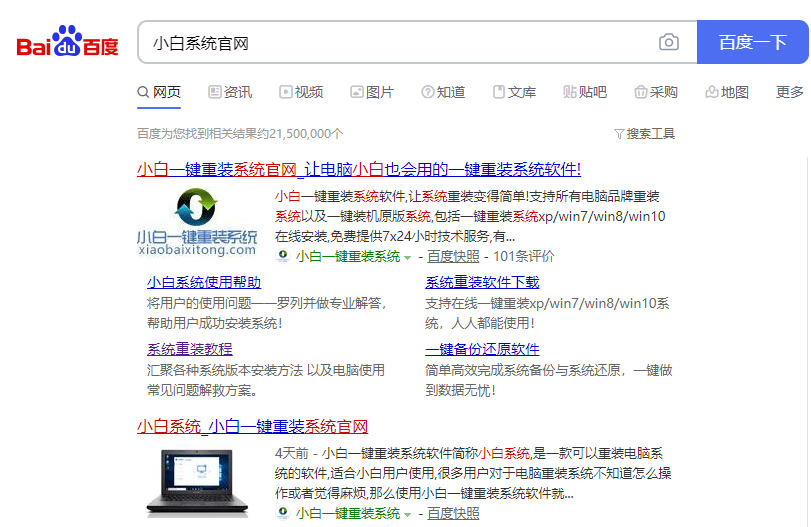Expand dropdown arrow beside first result's site name
This screenshot has width=811, height=527.
[x=408, y=258]
